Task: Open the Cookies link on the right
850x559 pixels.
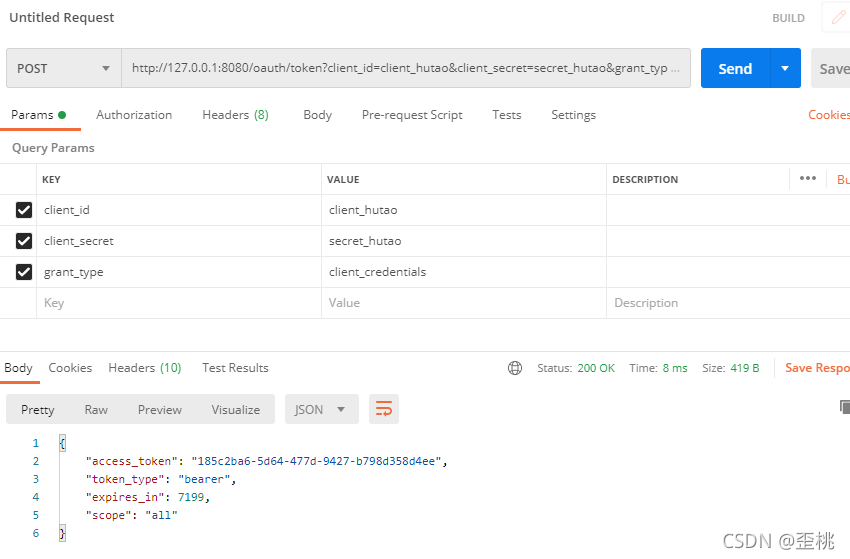Action: [829, 115]
